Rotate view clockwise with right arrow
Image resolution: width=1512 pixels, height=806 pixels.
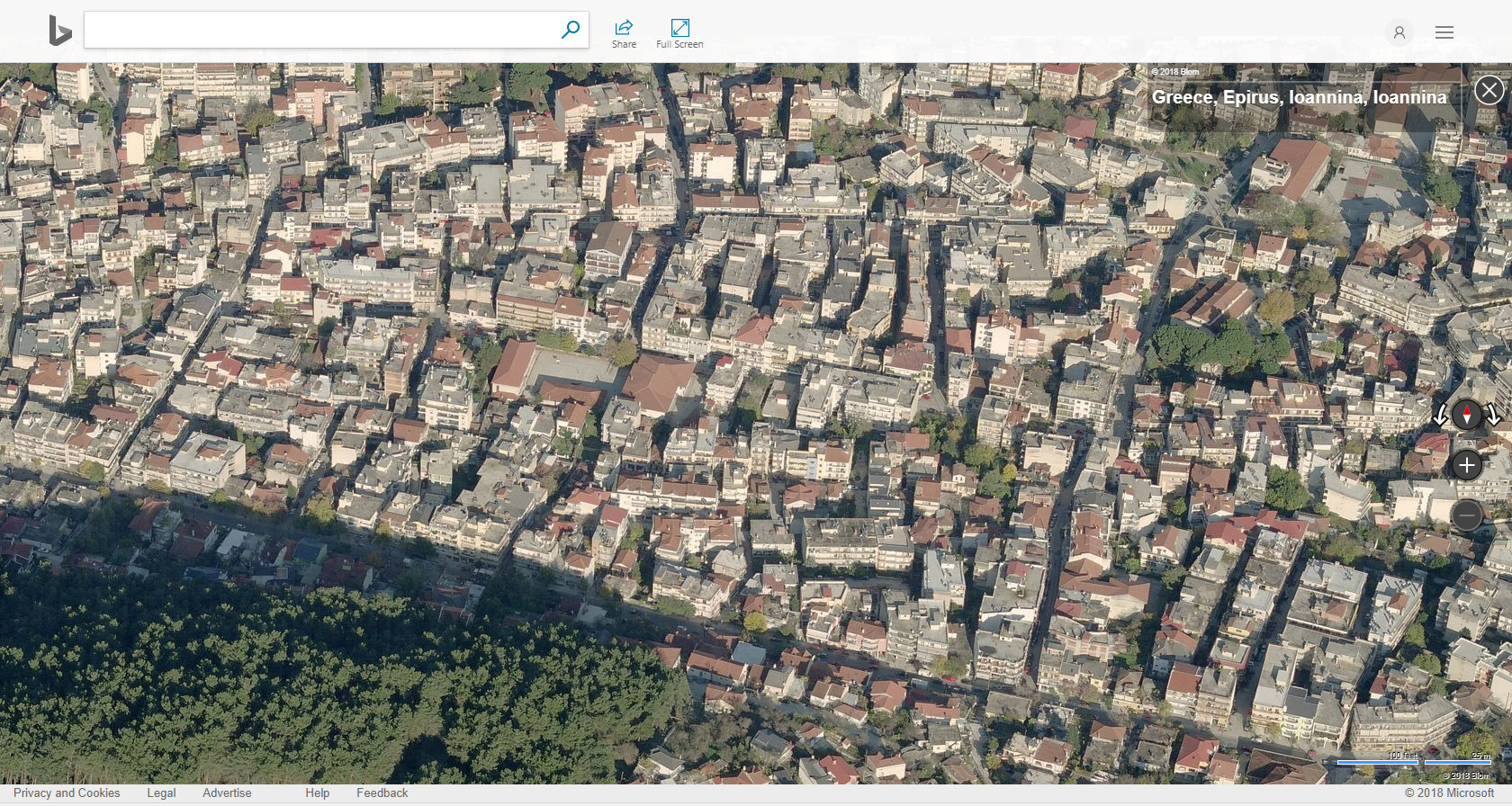click(1493, 415)
